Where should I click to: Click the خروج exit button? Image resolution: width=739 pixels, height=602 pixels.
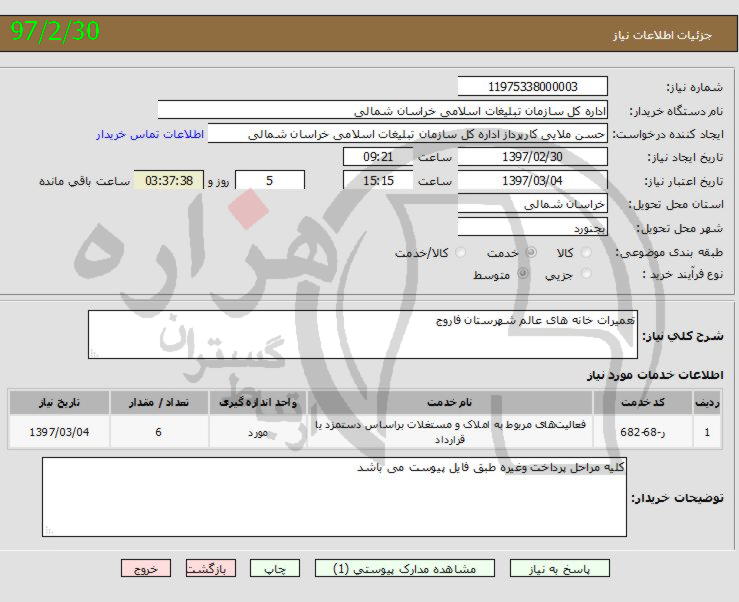pos(146,569)
